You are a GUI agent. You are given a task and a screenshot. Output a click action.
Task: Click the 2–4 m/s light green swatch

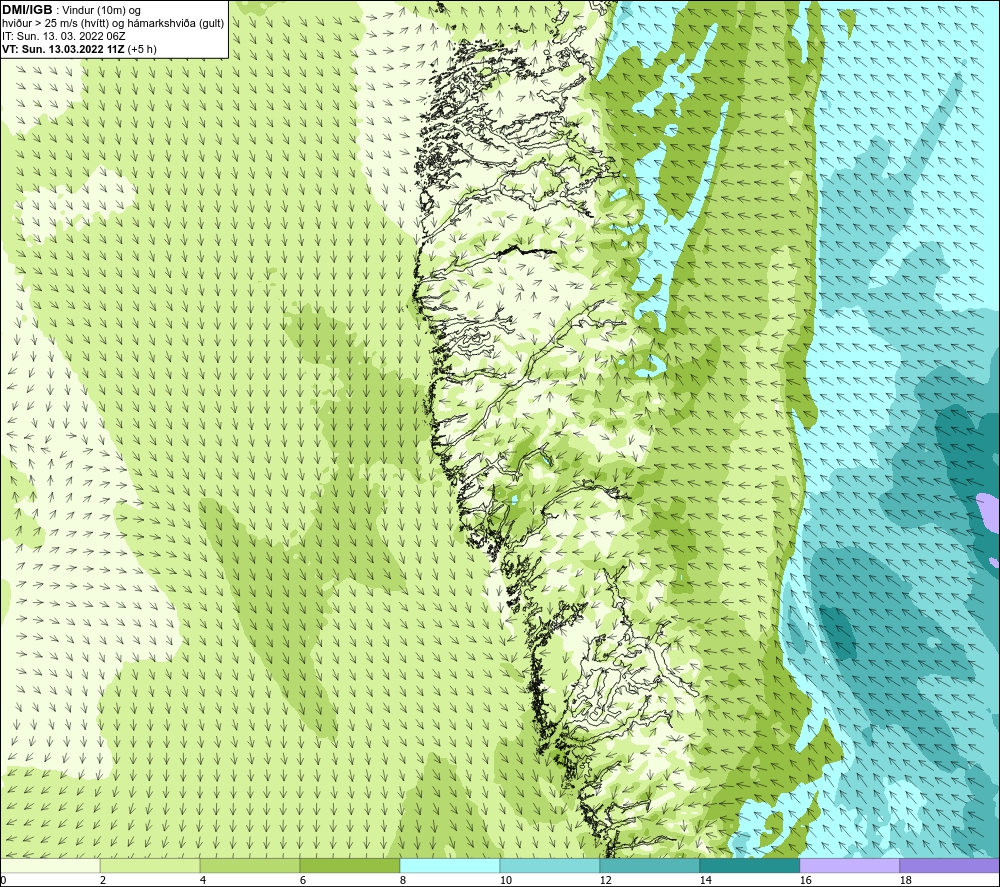click(150, 865)
